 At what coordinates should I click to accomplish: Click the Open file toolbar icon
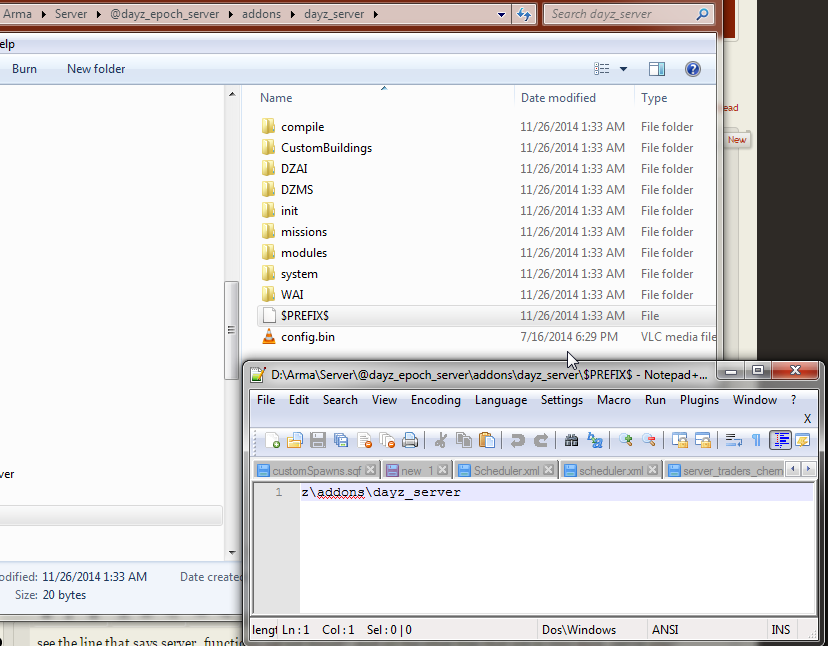[x=295, y=440]
